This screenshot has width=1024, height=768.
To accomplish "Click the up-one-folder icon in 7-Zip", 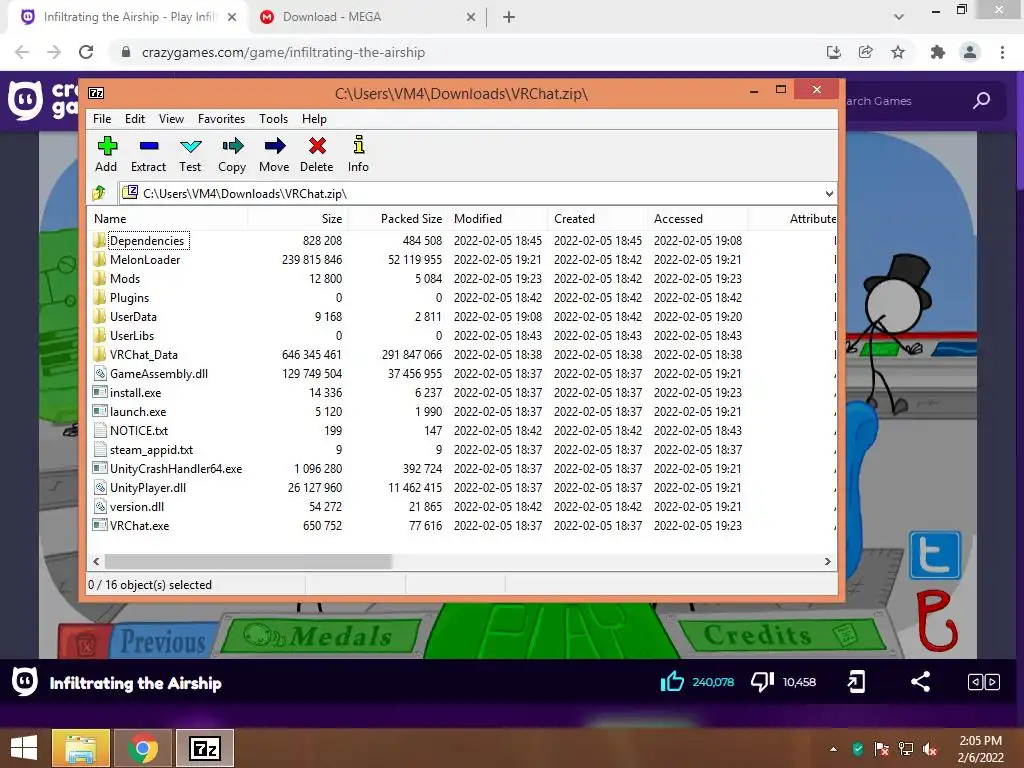I will click(99, 193).
